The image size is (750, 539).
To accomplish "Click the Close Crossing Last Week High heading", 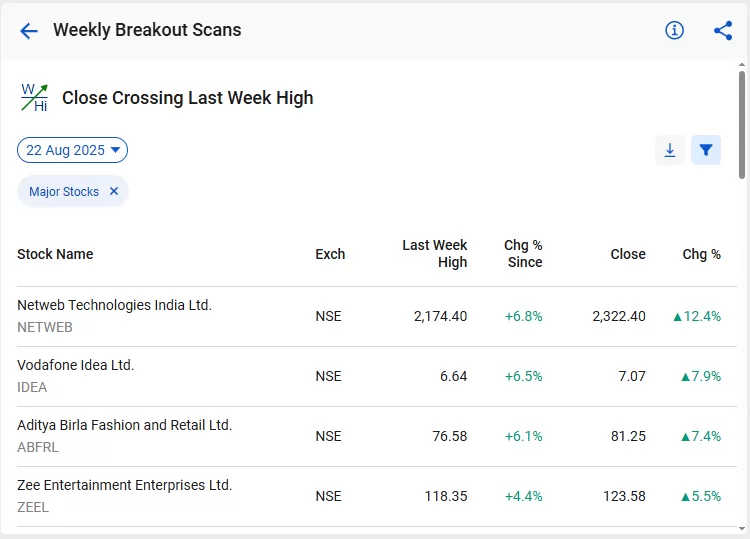I will (x=188, y=98).
